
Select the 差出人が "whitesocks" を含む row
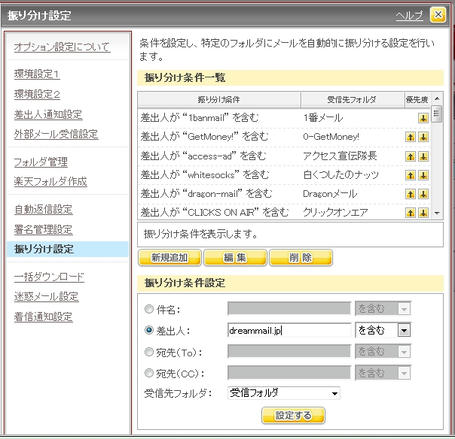tap(284, 175)
